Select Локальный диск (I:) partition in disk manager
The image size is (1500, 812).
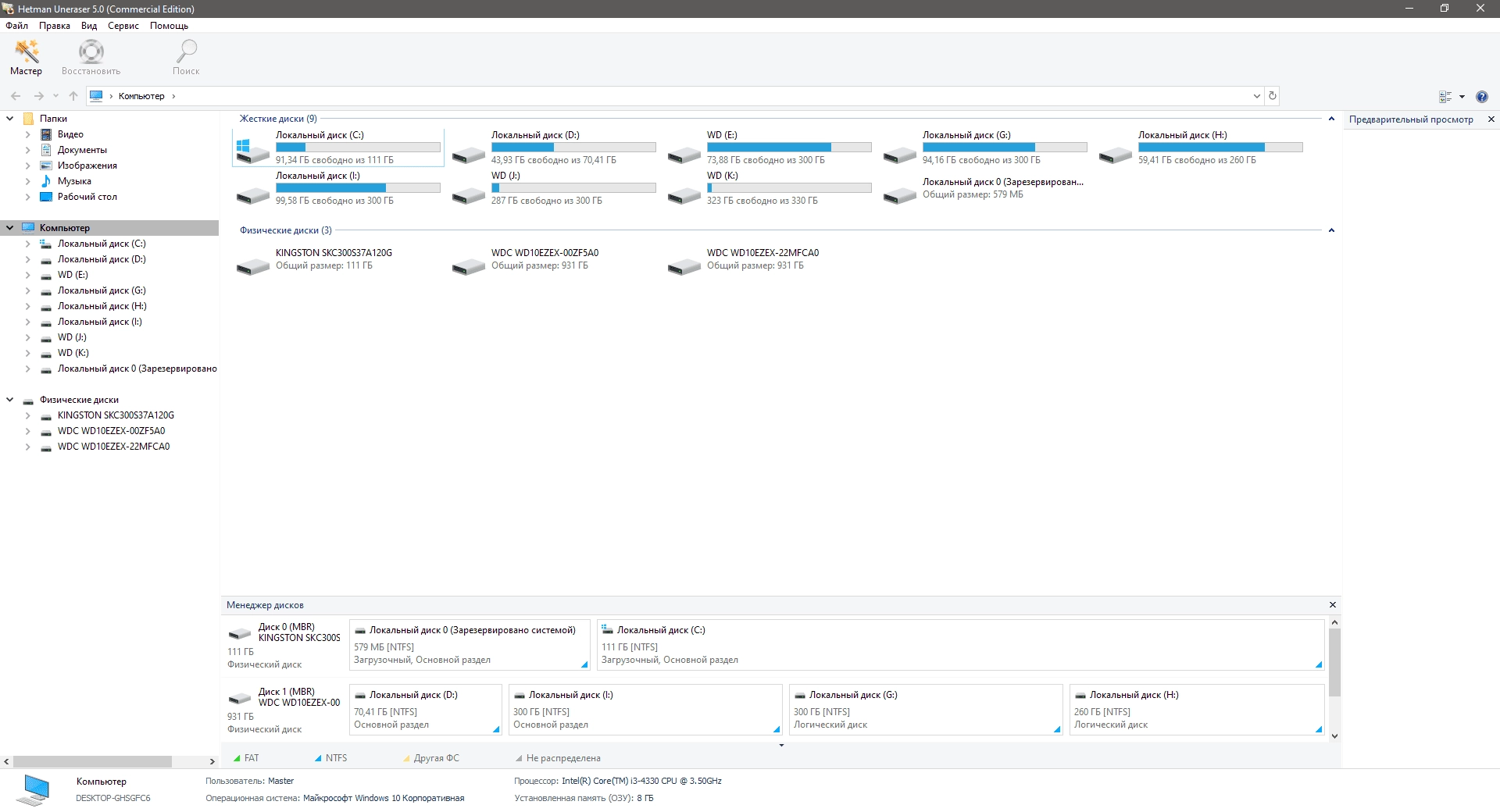tap(645, 710)
